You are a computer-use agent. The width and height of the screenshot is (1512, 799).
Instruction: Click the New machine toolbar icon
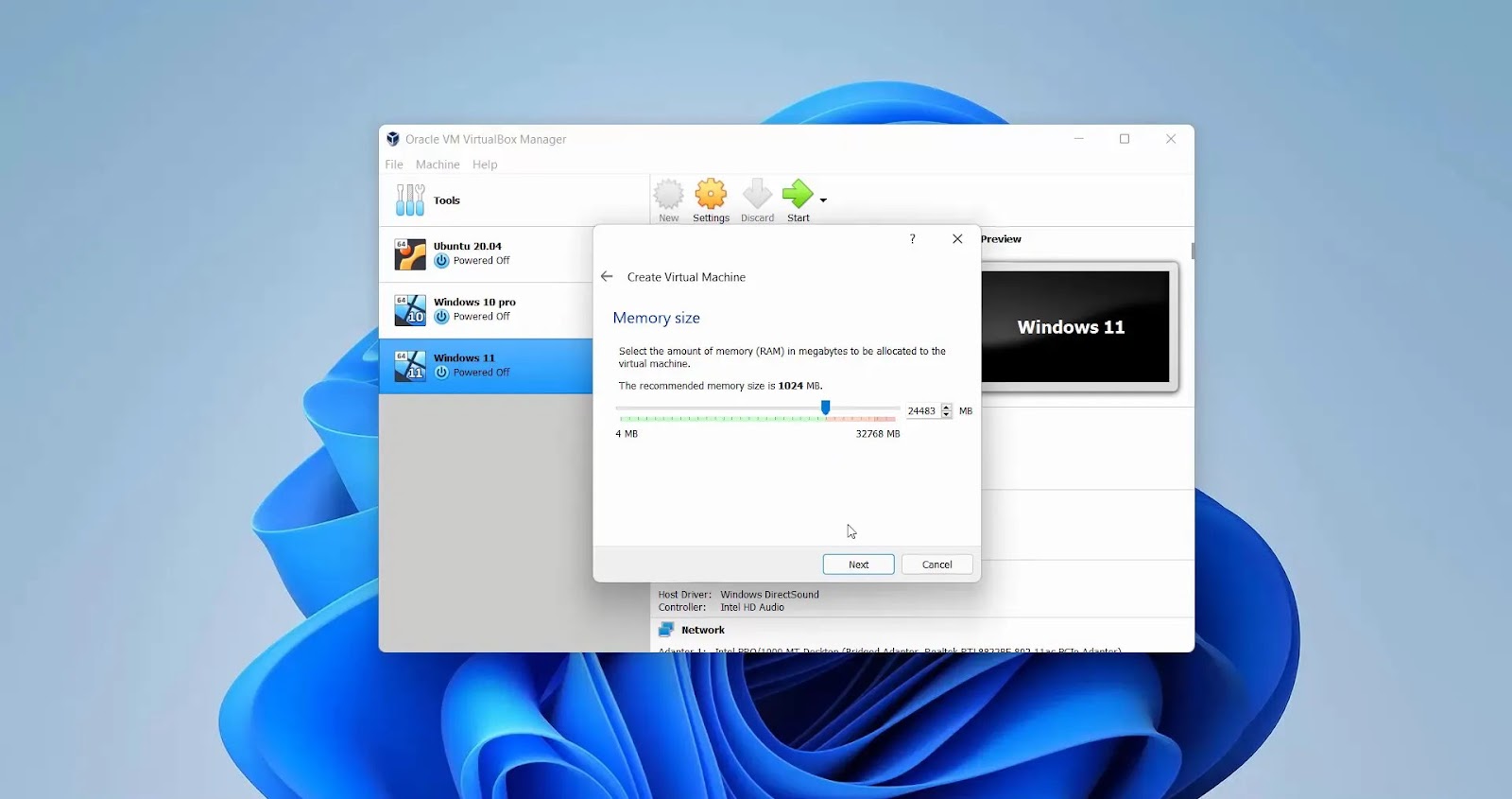pos(668,195)
